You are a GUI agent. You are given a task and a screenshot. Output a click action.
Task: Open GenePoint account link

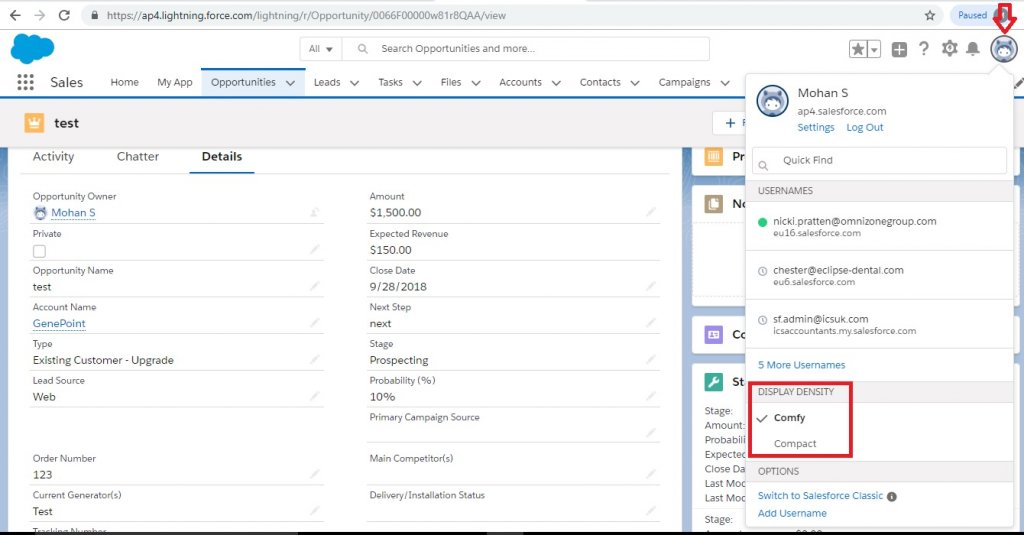pyautogui.click(x=59, y=323)
